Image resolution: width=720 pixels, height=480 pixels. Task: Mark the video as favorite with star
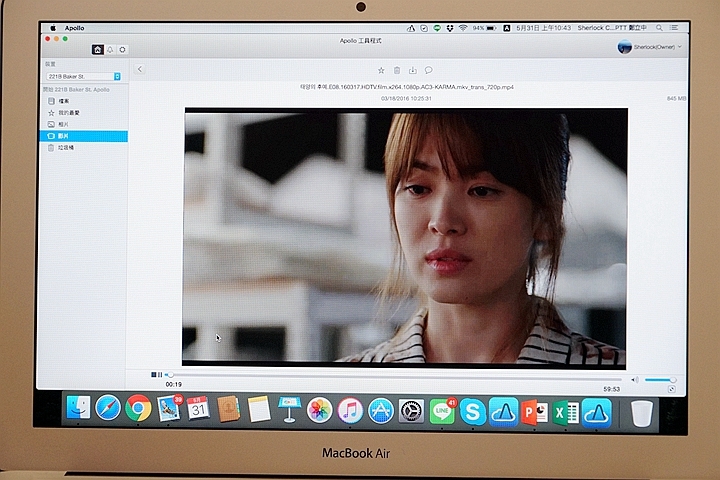(x=381, y=70)
